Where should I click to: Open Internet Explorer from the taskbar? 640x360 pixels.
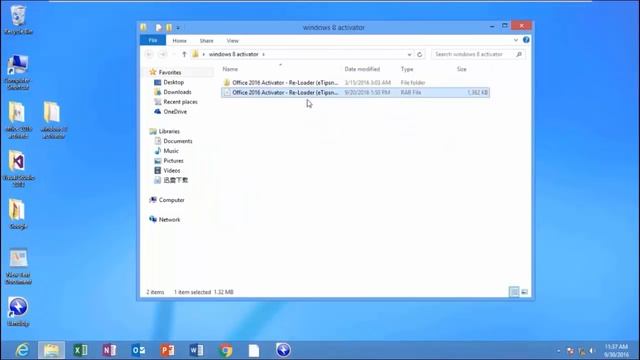(x=22, y=350)
